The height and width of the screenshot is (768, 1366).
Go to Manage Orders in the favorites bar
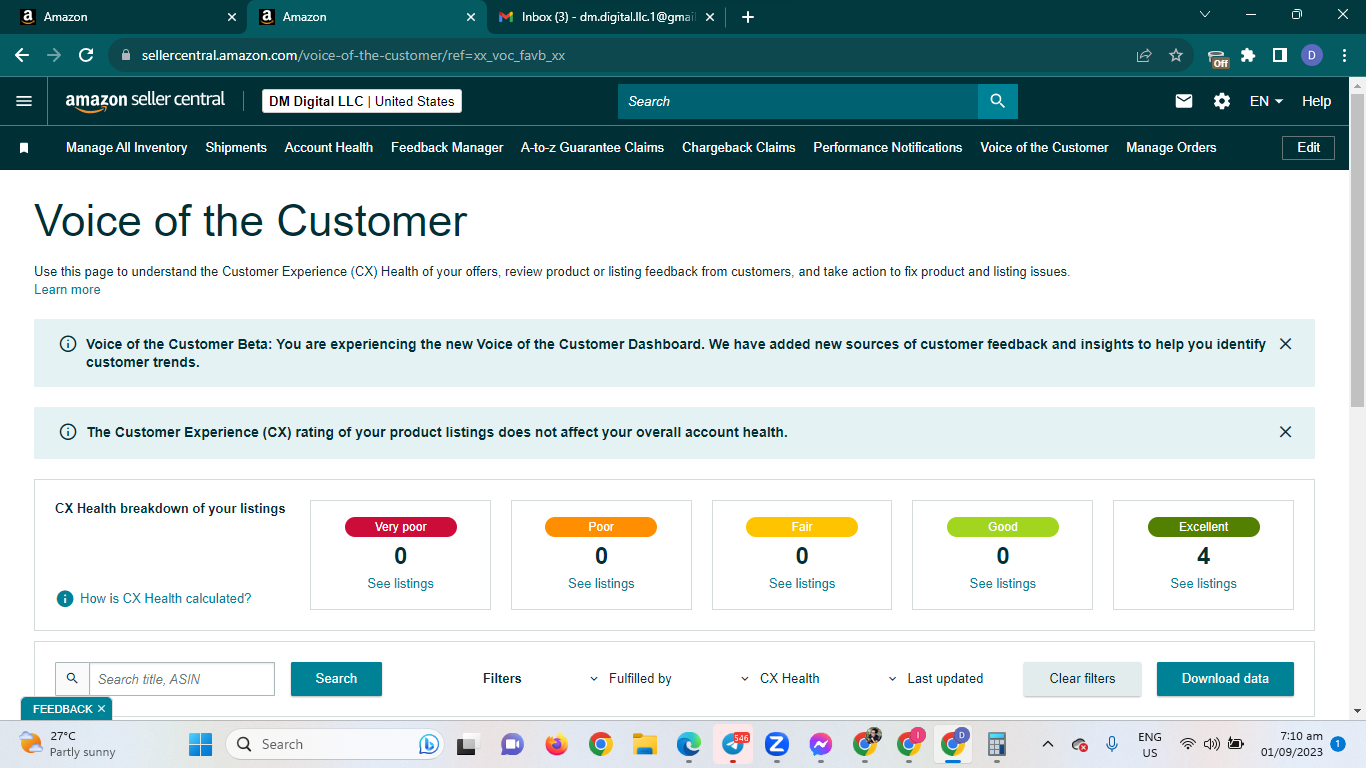(1171, 148)
